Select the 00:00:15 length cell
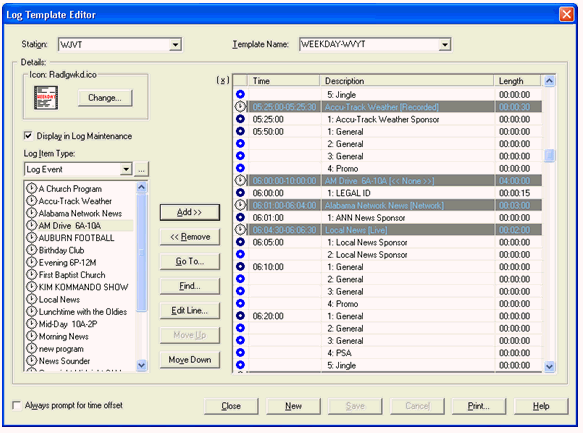 click(x=518, y=193)
